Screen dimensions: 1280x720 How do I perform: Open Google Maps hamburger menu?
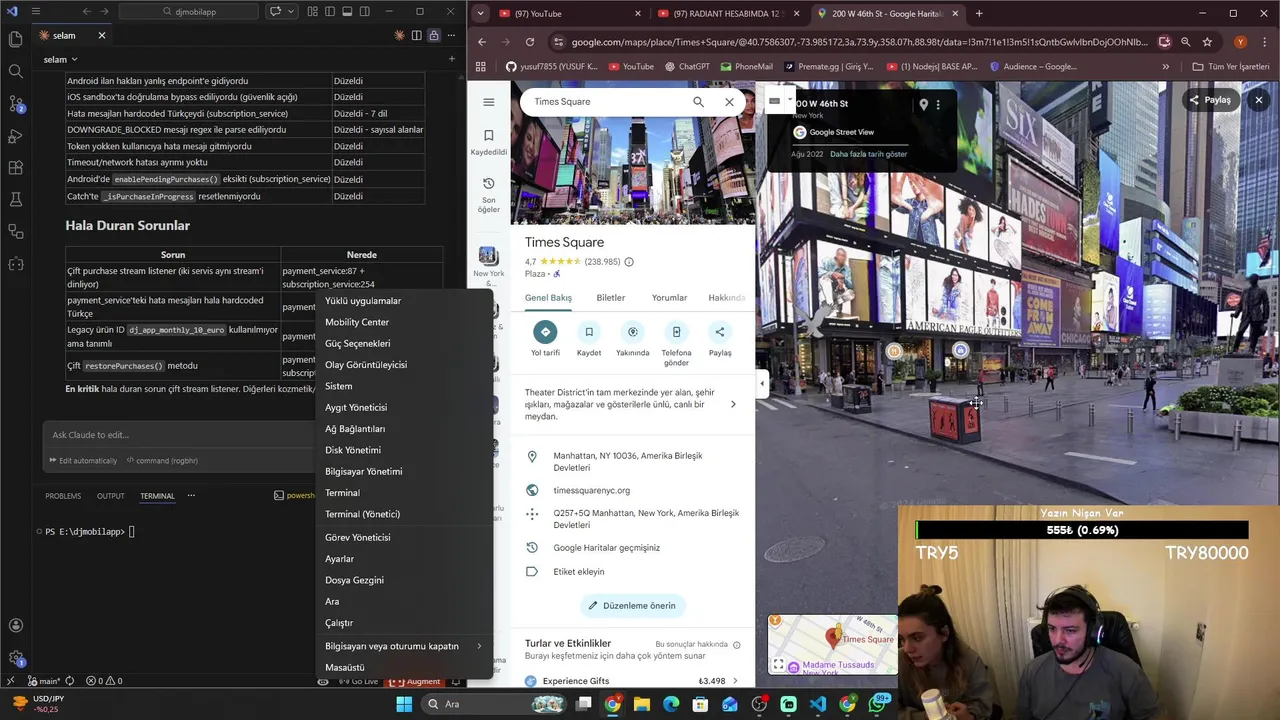488,102
